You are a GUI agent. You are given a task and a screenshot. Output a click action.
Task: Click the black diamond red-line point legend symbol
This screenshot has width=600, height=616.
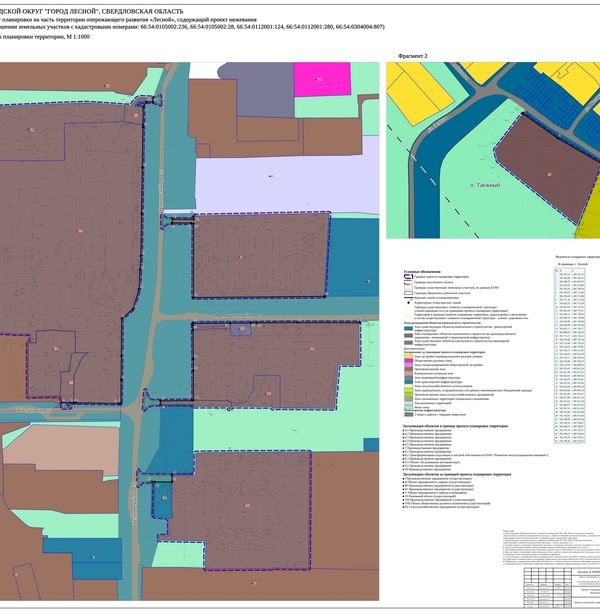409,302
